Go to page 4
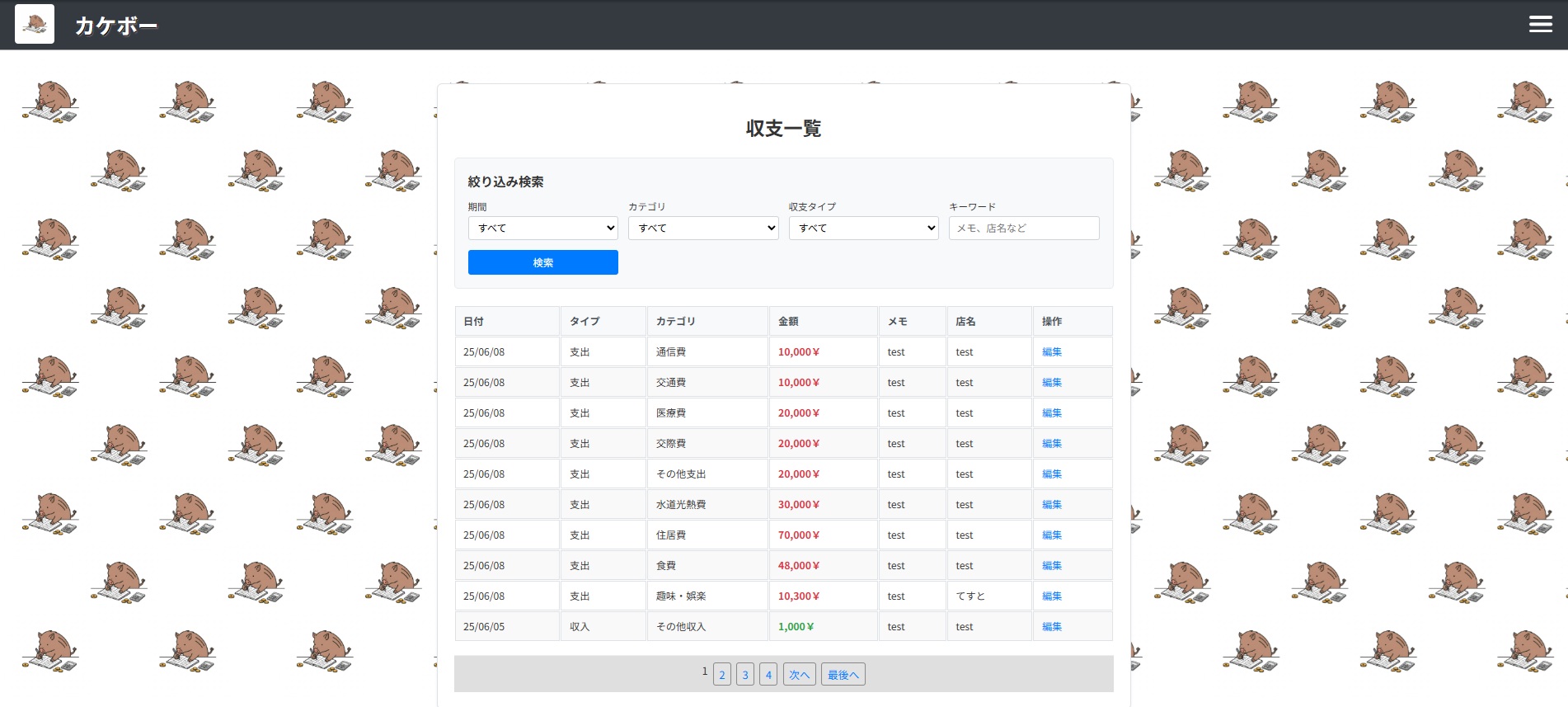 (x=768, y=675)
